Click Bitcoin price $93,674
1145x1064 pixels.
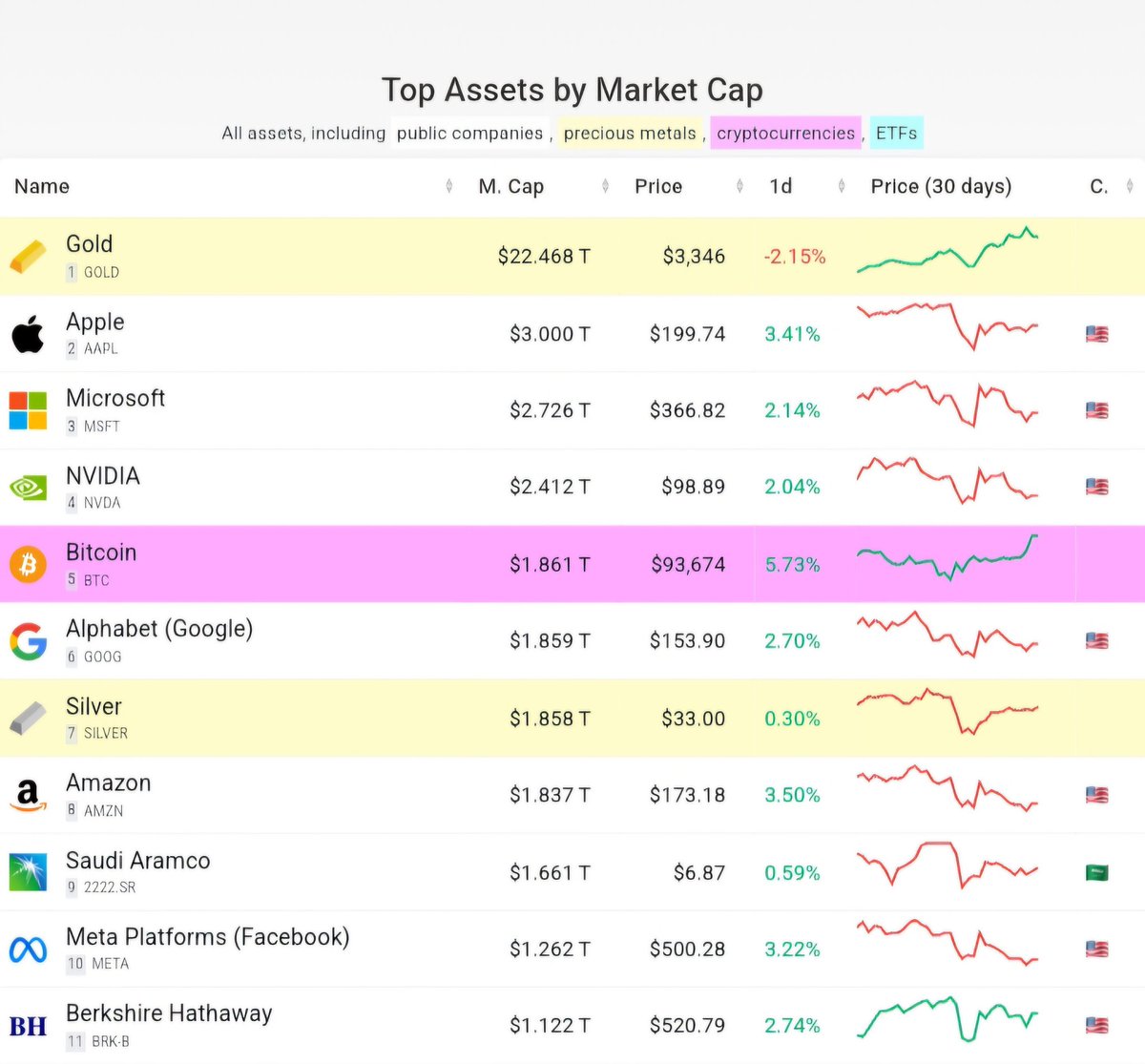(x=688, y=565)
